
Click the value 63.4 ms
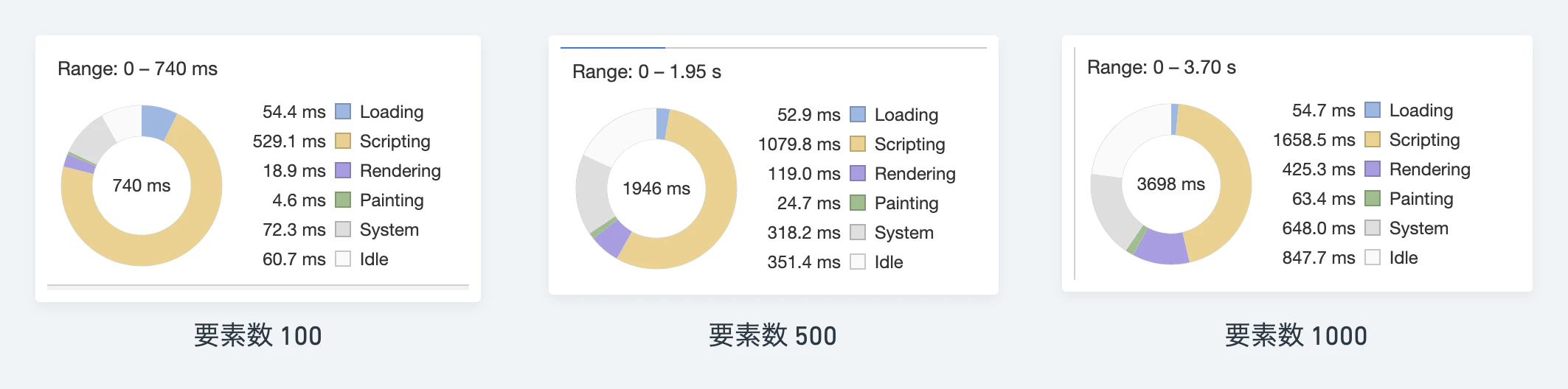[x=1324, y=199]
